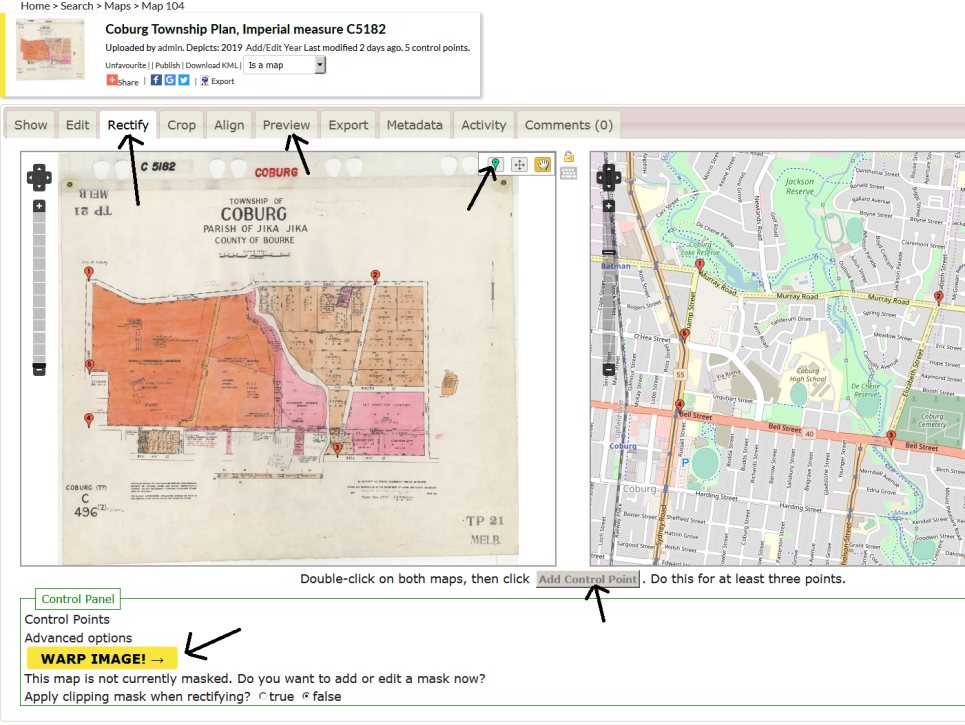Click the Download KML link
The image size is (965, 725).
pos(212,65)
